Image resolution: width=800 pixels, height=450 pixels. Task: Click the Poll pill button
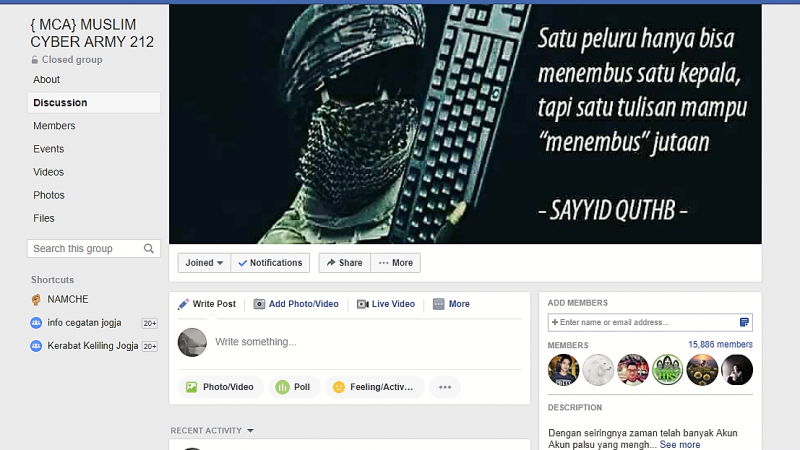point(294,387)
